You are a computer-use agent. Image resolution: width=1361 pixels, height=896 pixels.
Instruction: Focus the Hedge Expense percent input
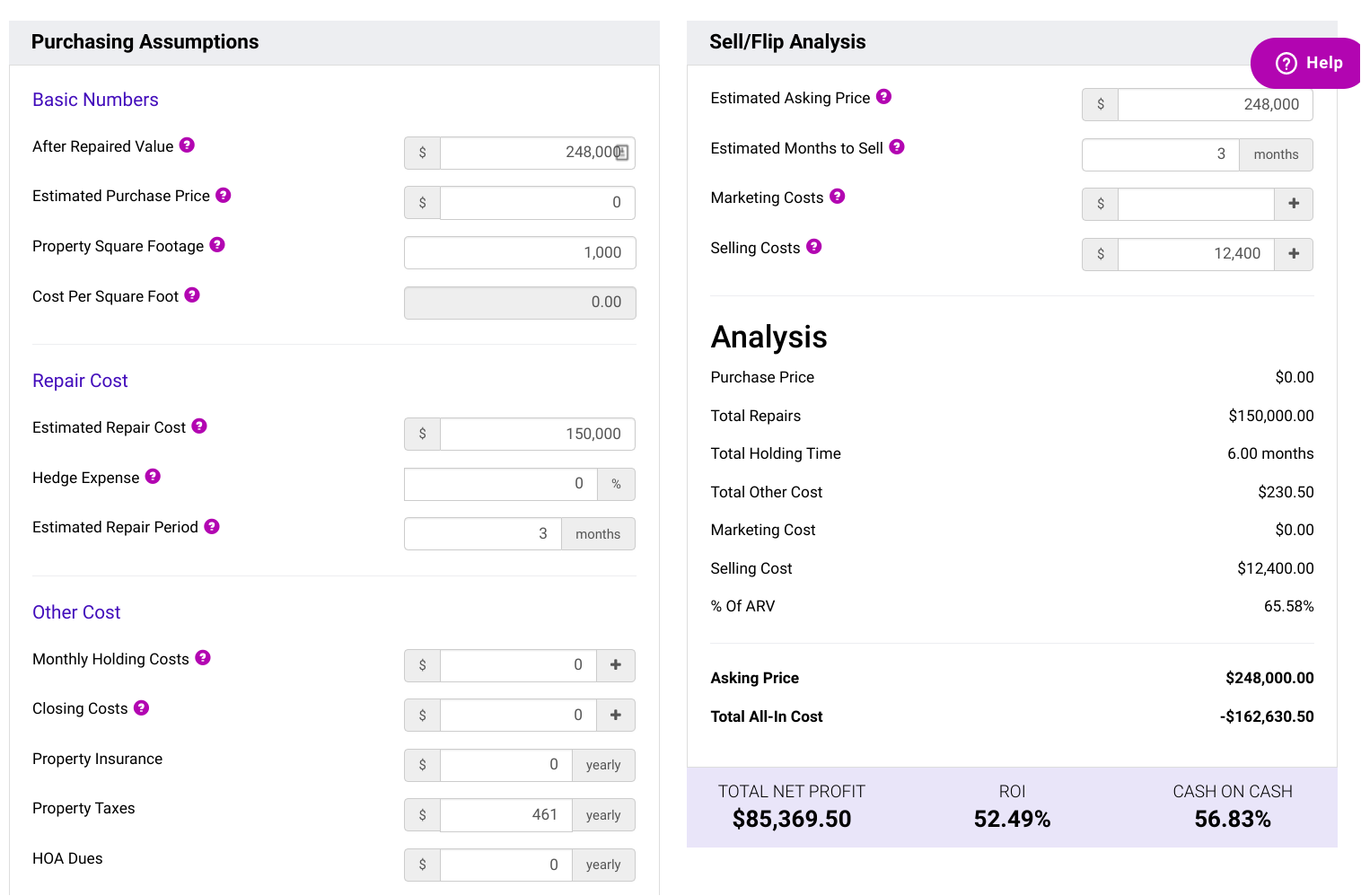point(501,484)
